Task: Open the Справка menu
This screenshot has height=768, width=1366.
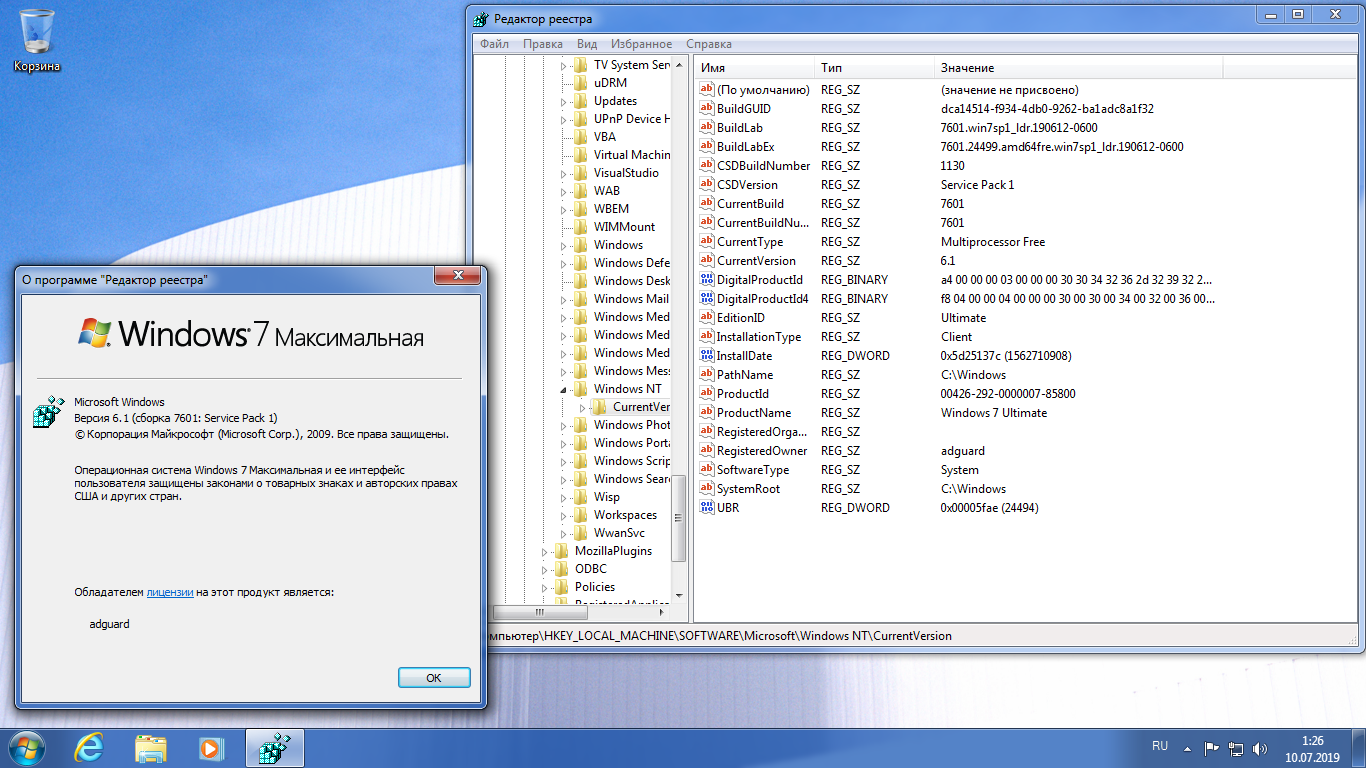Action: 709,44
